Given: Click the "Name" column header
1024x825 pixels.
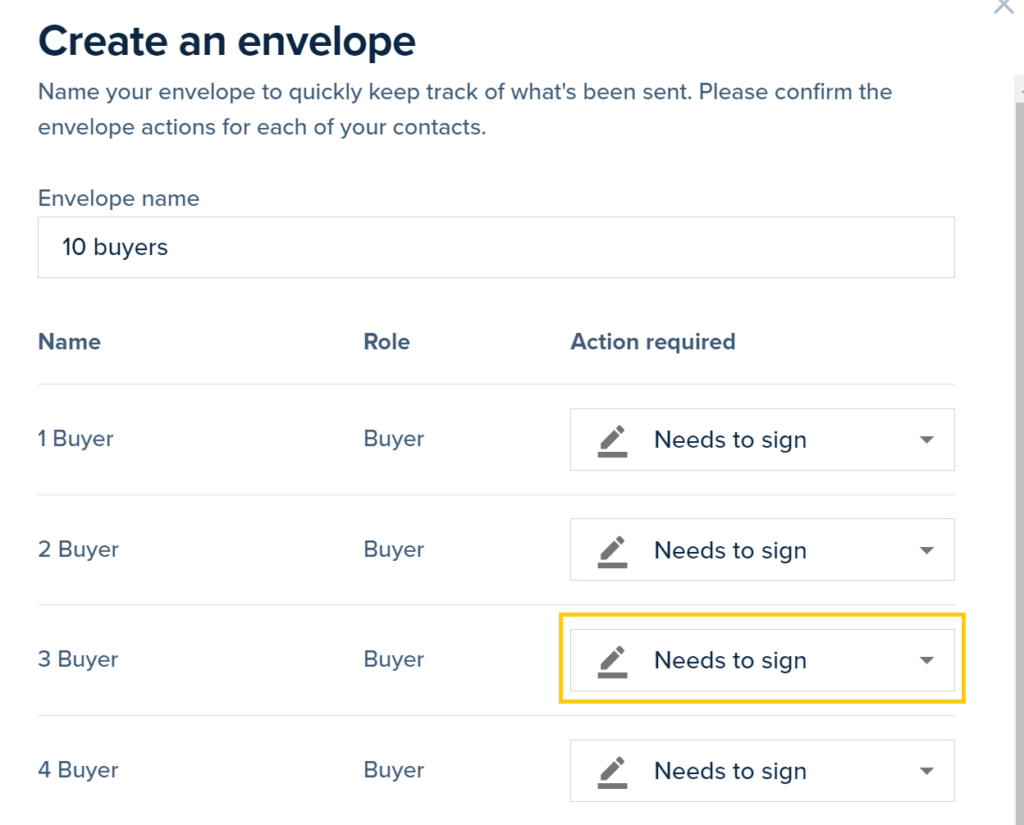Looking at the screenshot, I should pos(69,342).
